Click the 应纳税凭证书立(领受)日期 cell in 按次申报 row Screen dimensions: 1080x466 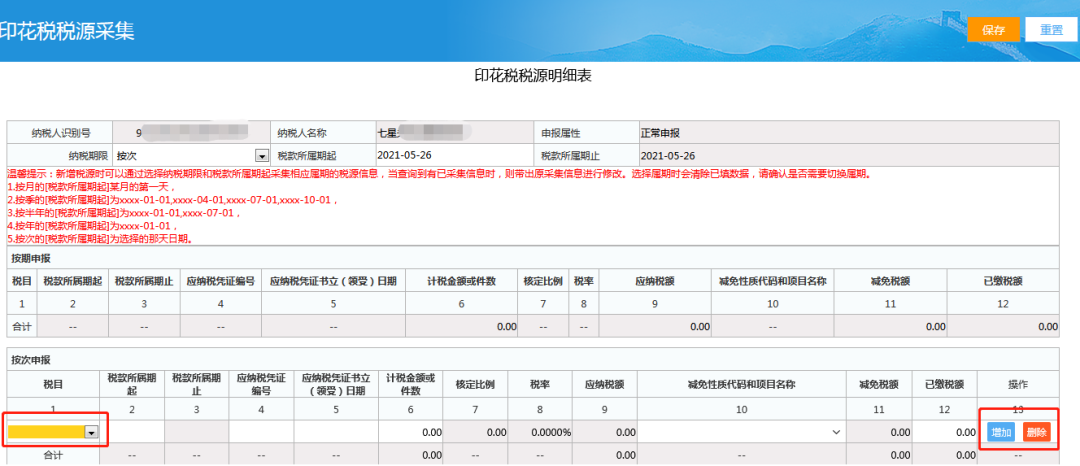click(336, 432)
